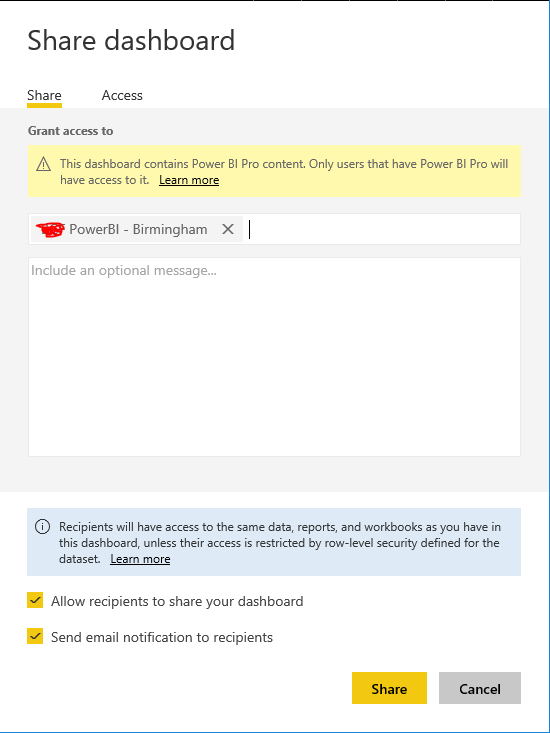The width and height of the screenshot is (550, 733).
Task: Open Learn more link about row-level security
Action: coord(140,559)
